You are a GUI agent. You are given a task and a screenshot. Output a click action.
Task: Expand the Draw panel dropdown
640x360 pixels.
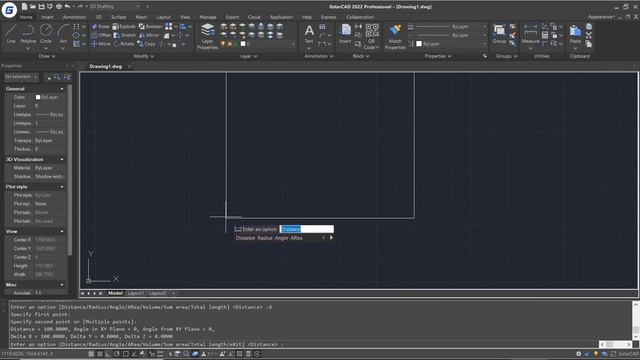(47, 56)
